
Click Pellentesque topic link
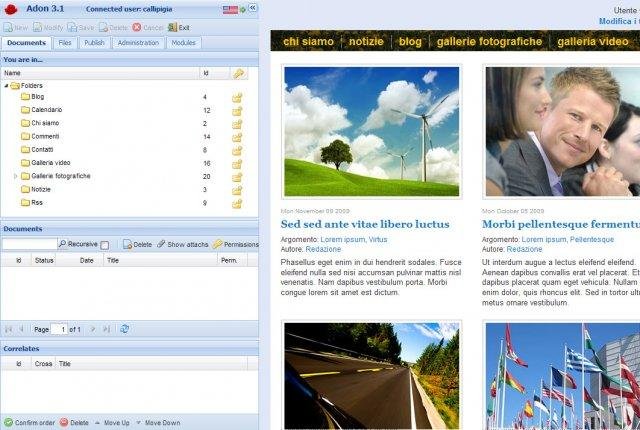[592, 239]
